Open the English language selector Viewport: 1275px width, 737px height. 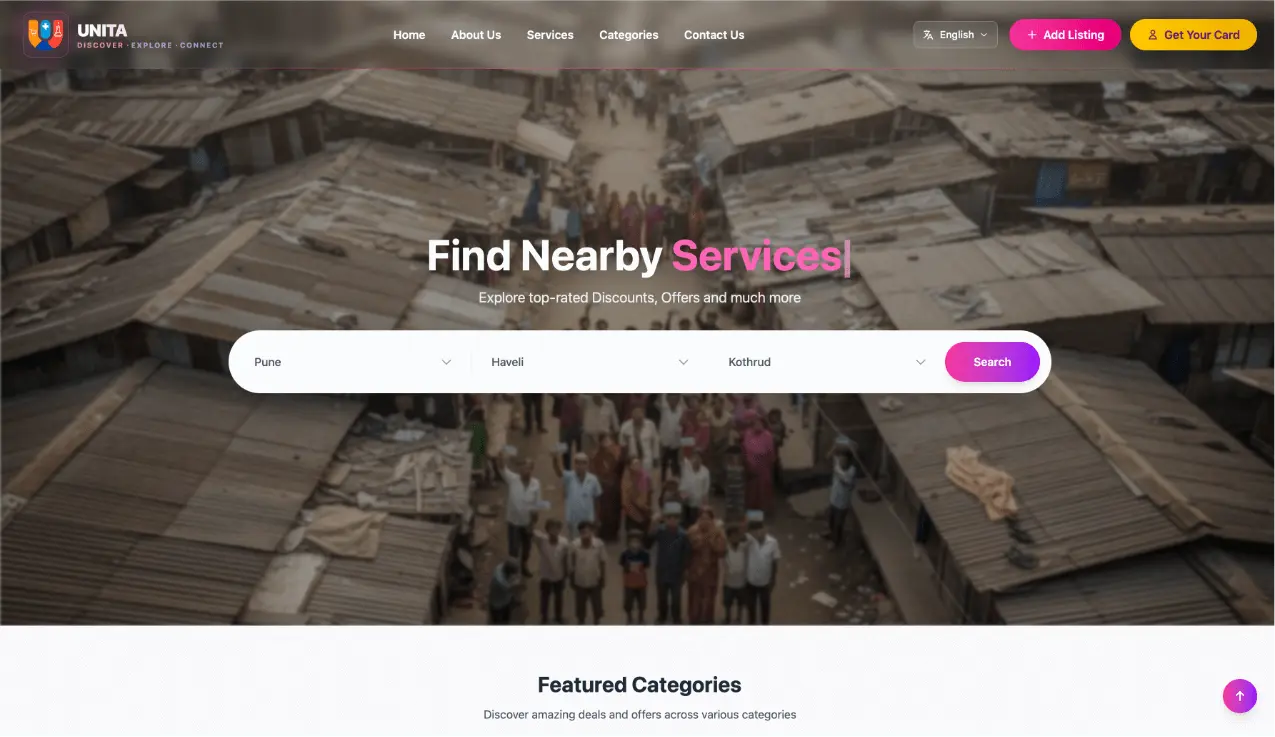pos(955,35)
